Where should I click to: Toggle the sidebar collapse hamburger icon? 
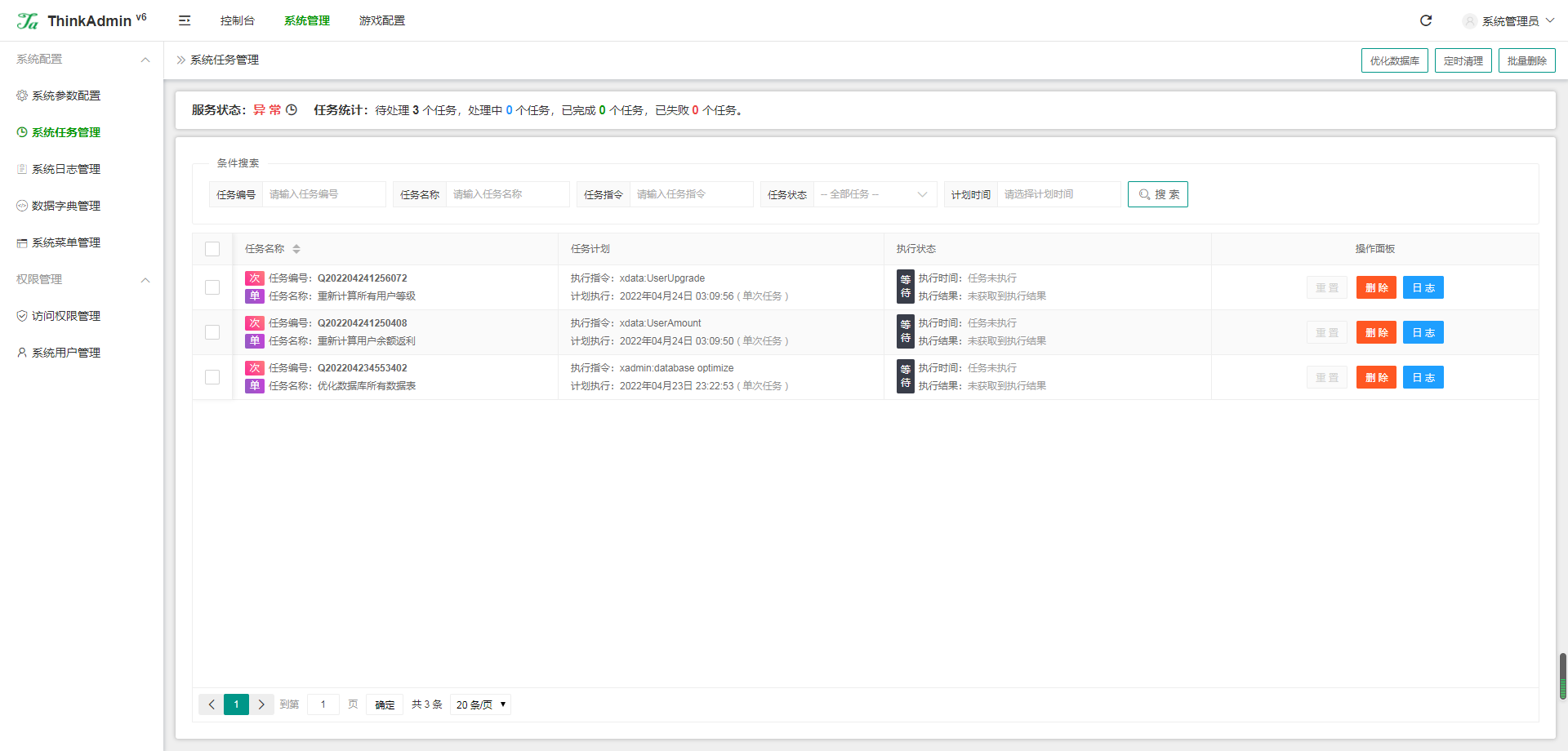(x=185, y=20)
